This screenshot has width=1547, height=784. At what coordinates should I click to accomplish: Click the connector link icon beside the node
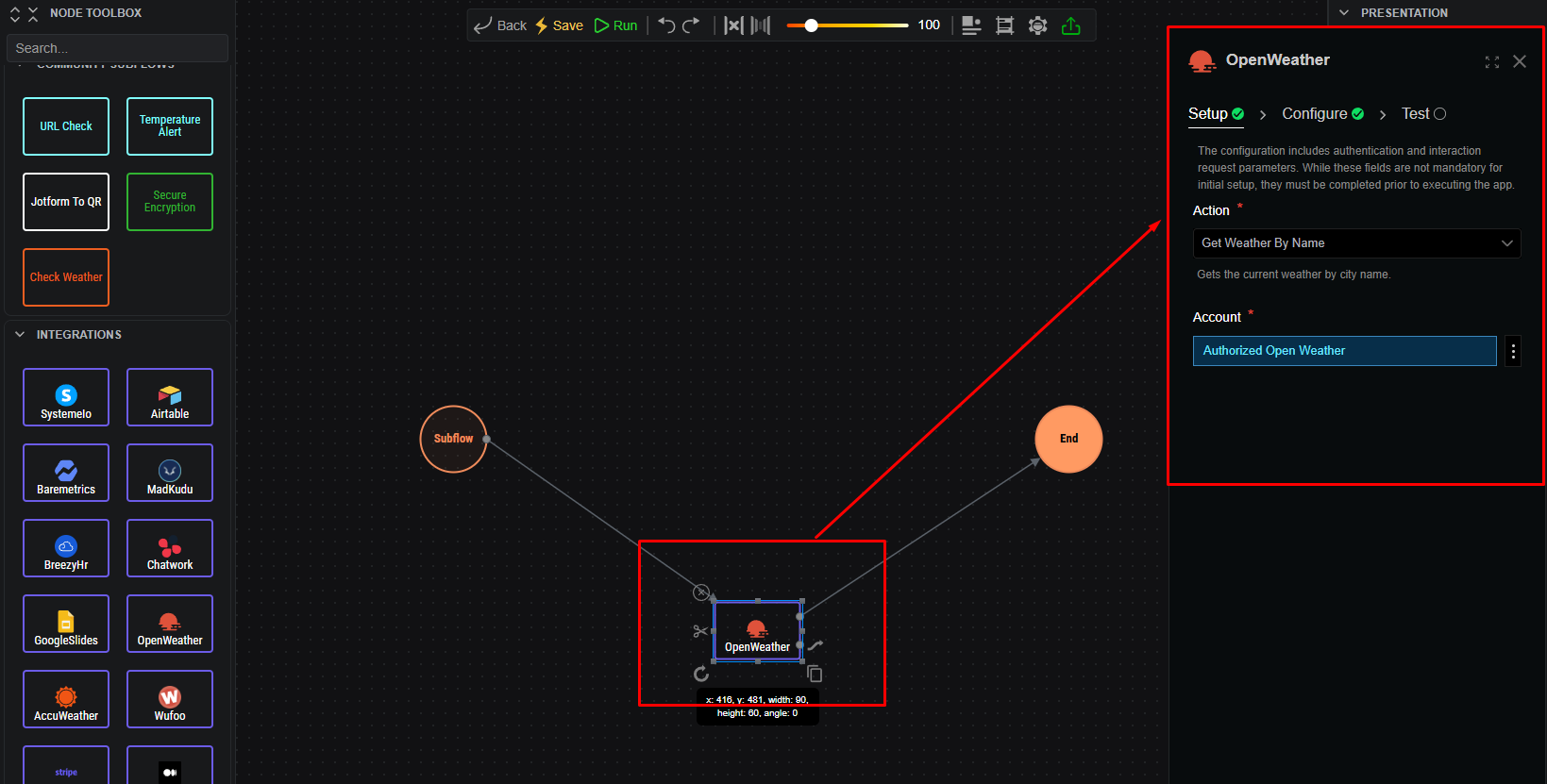click(816, 646)
